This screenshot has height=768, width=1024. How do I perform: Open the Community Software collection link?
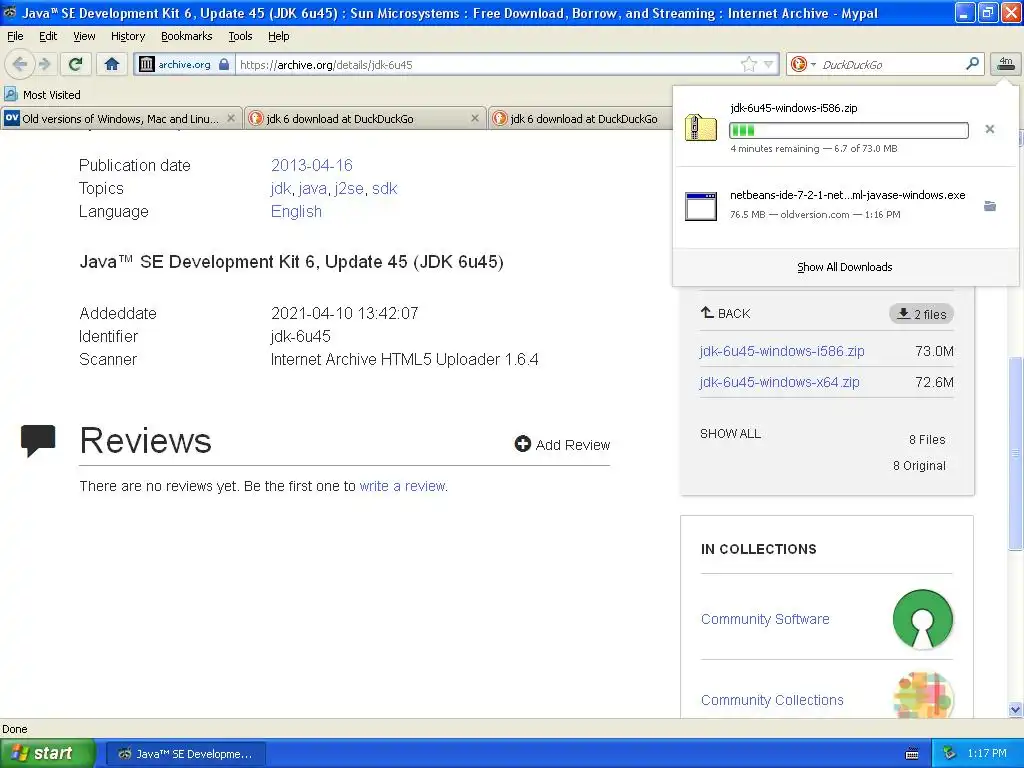pyautogui.click(x=765, y=619)
